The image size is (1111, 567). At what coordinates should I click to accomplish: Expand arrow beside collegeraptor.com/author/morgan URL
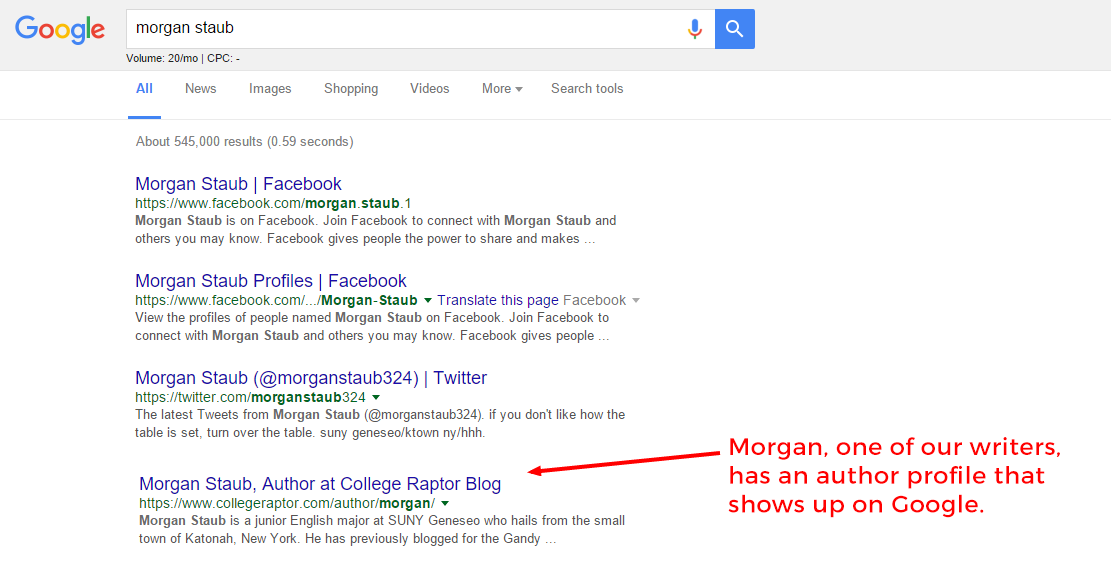coord(445,503)
